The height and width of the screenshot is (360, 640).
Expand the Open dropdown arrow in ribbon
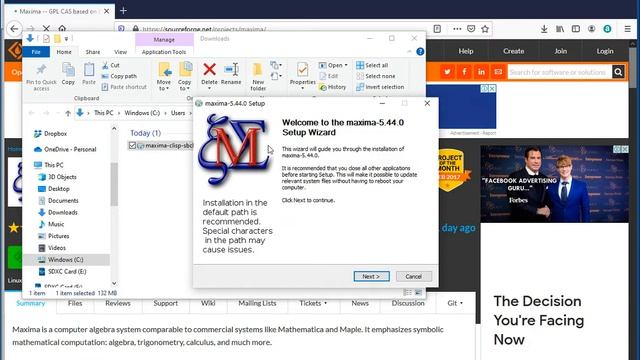346,65
